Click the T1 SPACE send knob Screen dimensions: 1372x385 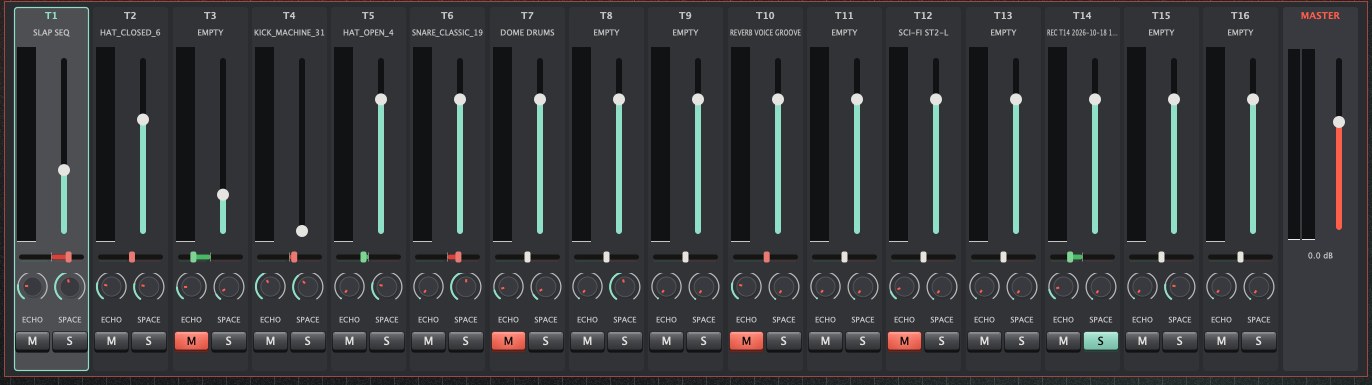pyautogui.click(x=69, y=288)
